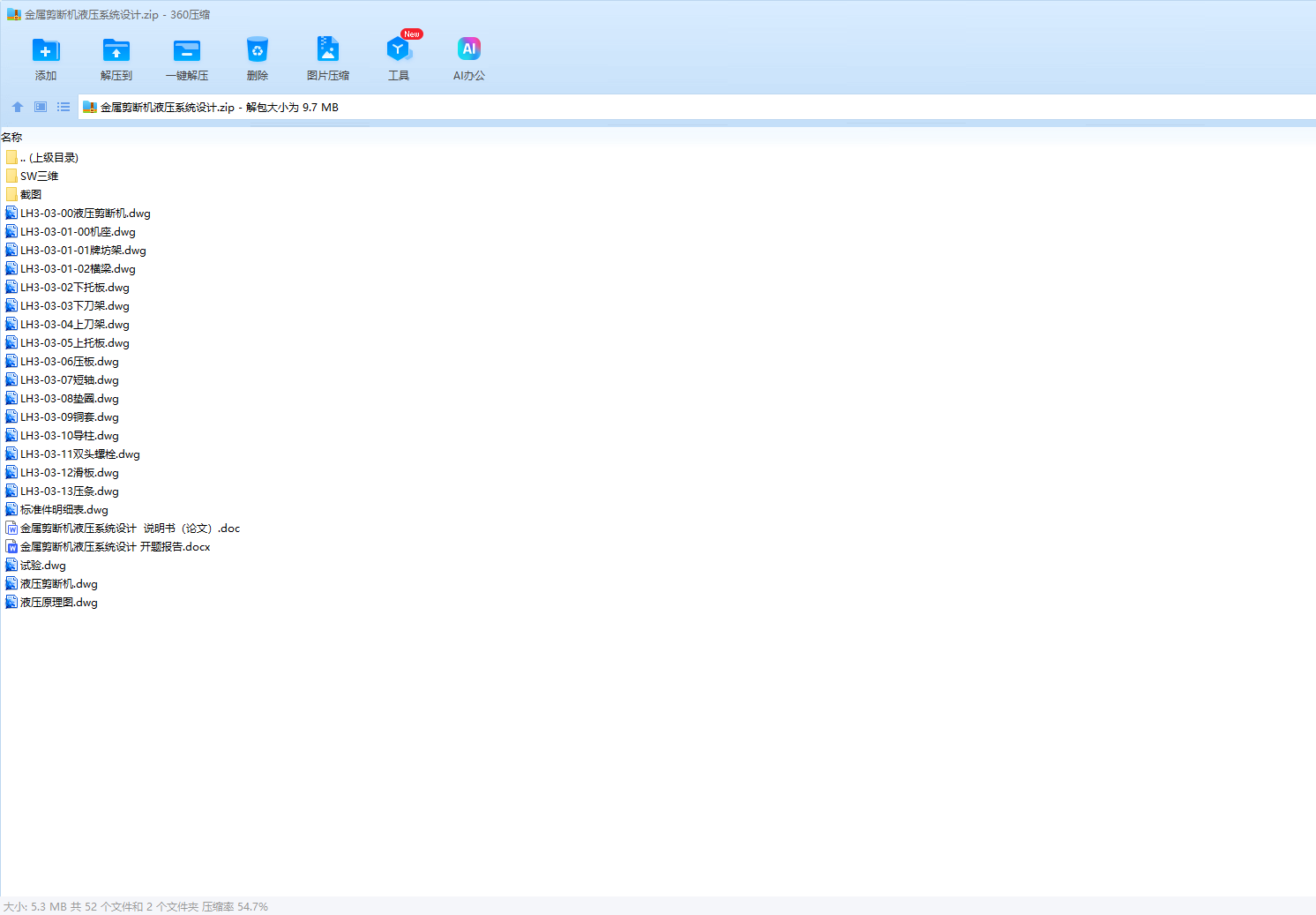Click the 360压缩 app icon in title bar
The height and width of the screenshot is (915, 1316).
[13, 15]
